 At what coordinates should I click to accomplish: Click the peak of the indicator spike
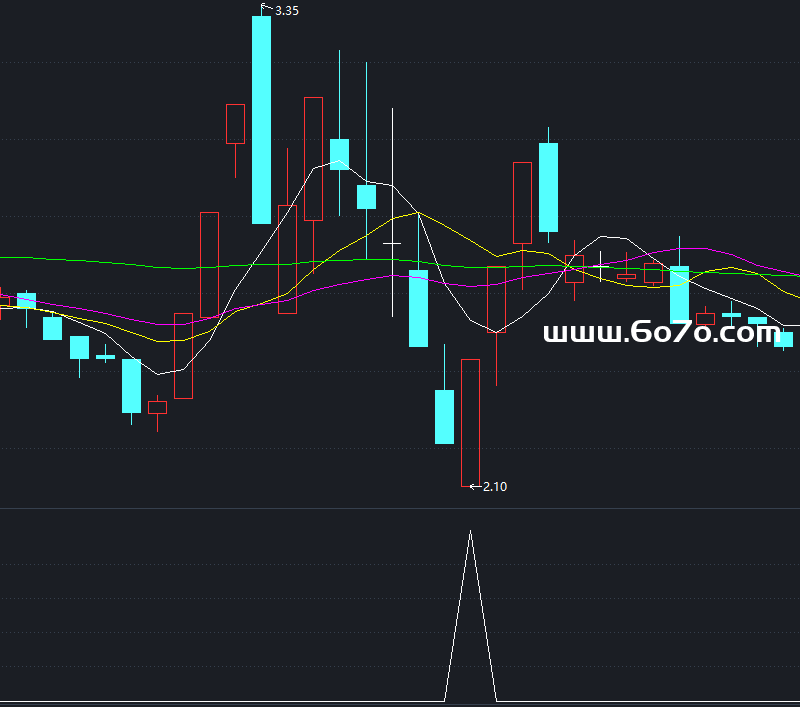pos(470,533)
